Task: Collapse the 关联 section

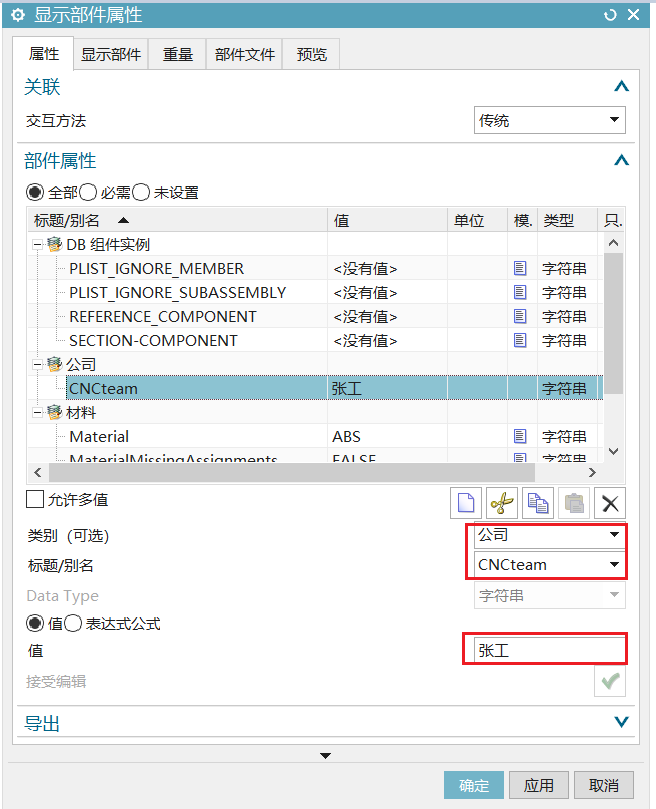Action: click(x=621, y=86)
